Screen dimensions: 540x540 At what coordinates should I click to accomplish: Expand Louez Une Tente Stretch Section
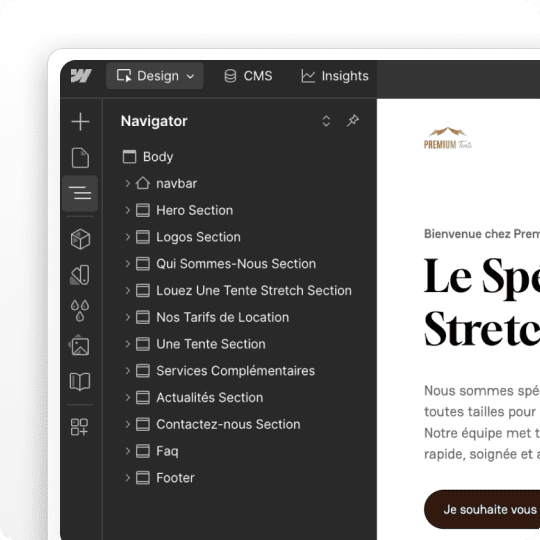coord(127,290)
